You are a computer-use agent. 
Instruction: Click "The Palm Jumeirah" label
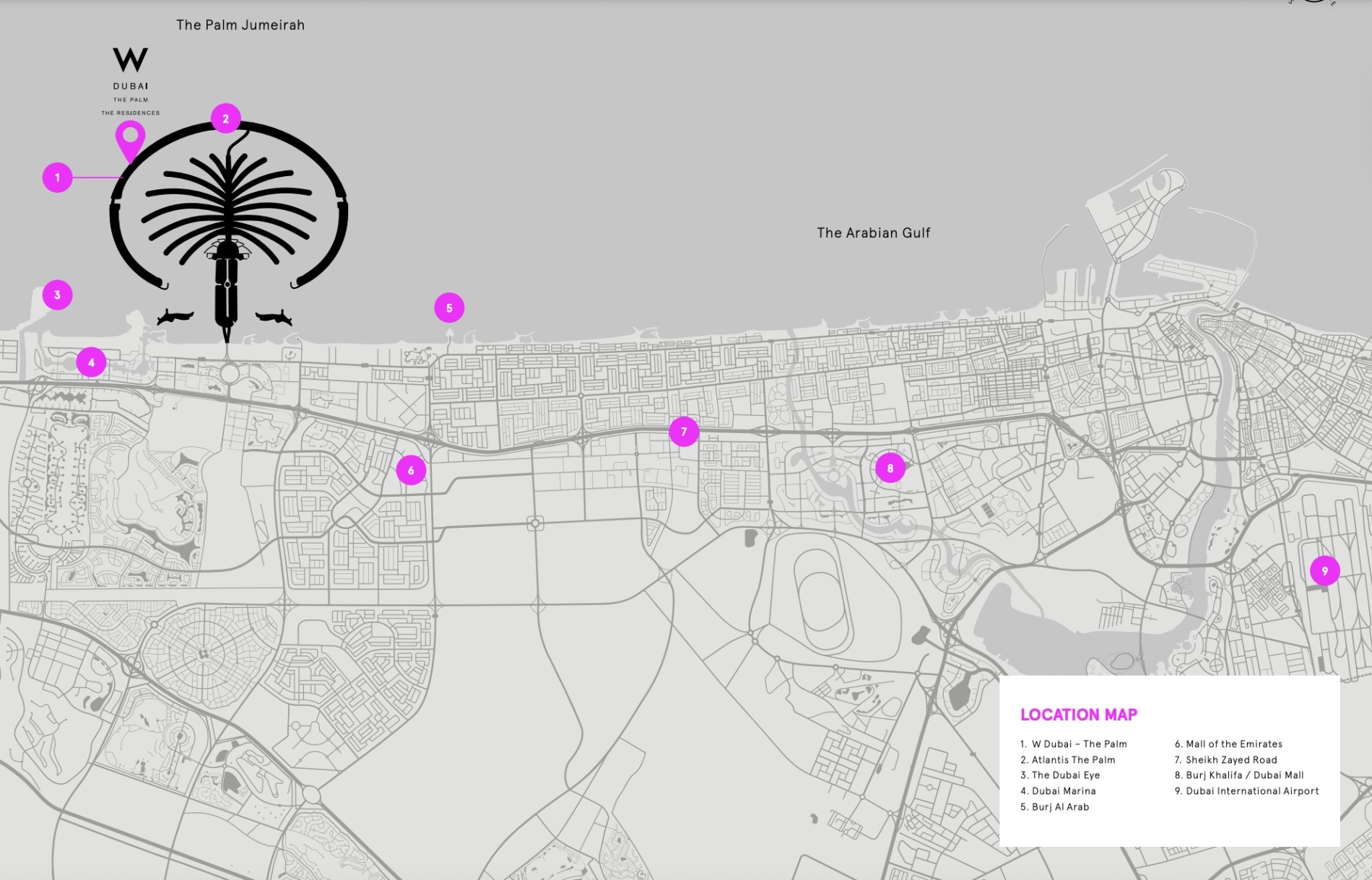[x=240, y=25]
